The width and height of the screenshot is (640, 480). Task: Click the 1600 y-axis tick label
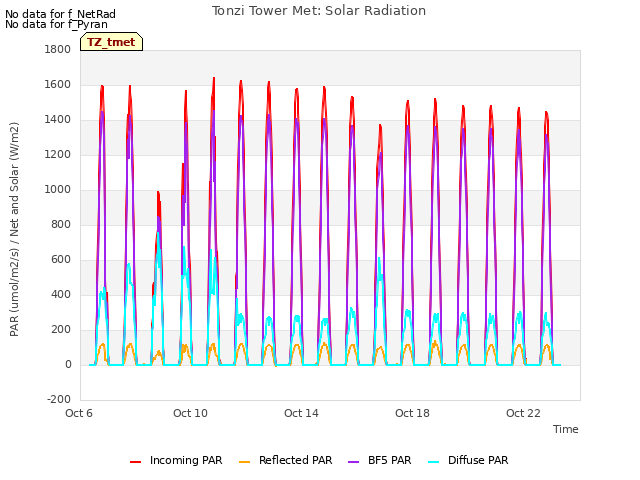click(58, 84)
